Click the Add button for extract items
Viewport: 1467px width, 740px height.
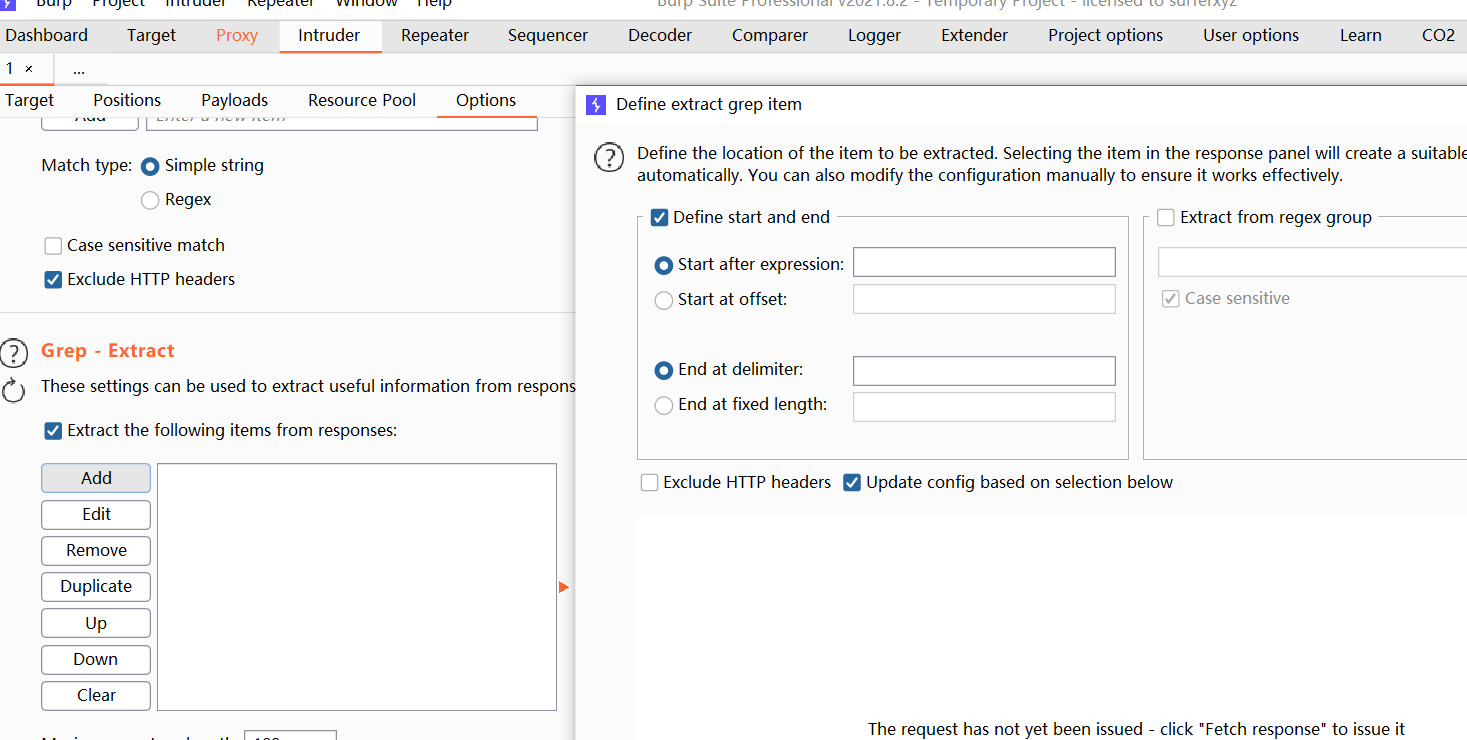pyautogui.click(x=96, y=478)
